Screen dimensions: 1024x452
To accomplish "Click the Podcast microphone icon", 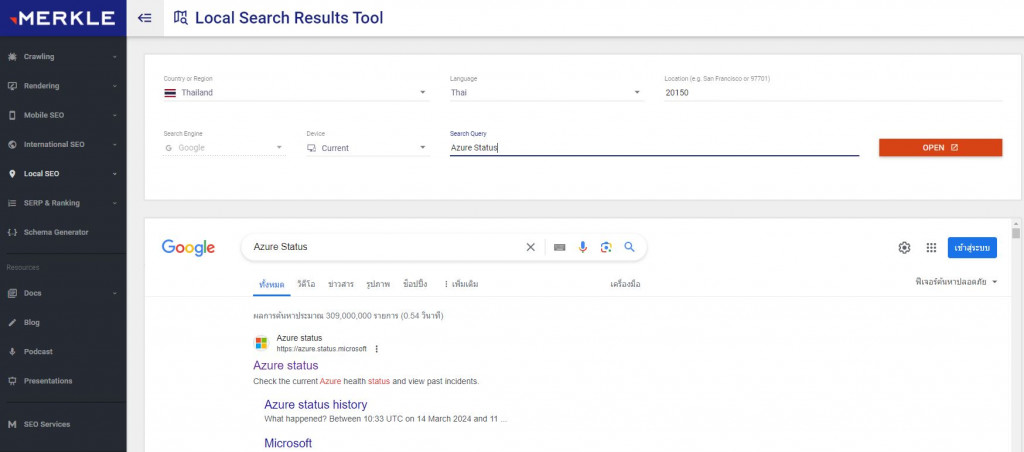I will pyautogui.click(x=12, y=351).
